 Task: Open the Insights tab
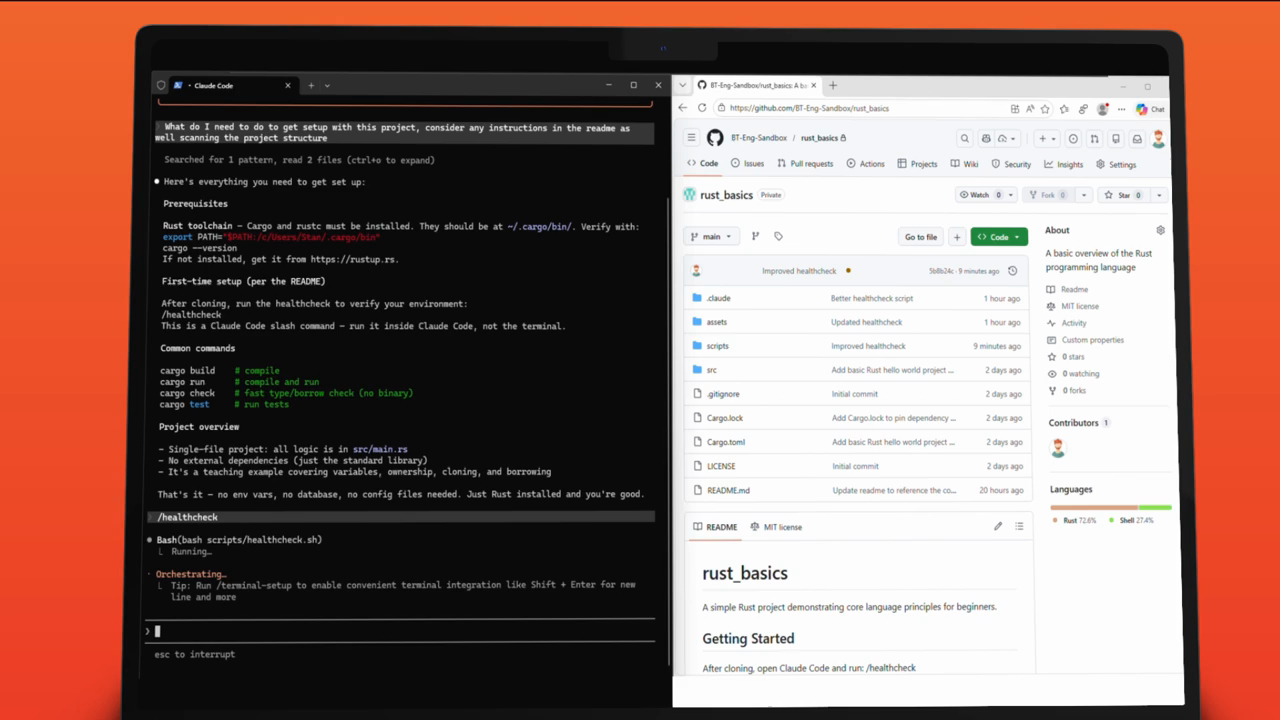point(1063,165)
